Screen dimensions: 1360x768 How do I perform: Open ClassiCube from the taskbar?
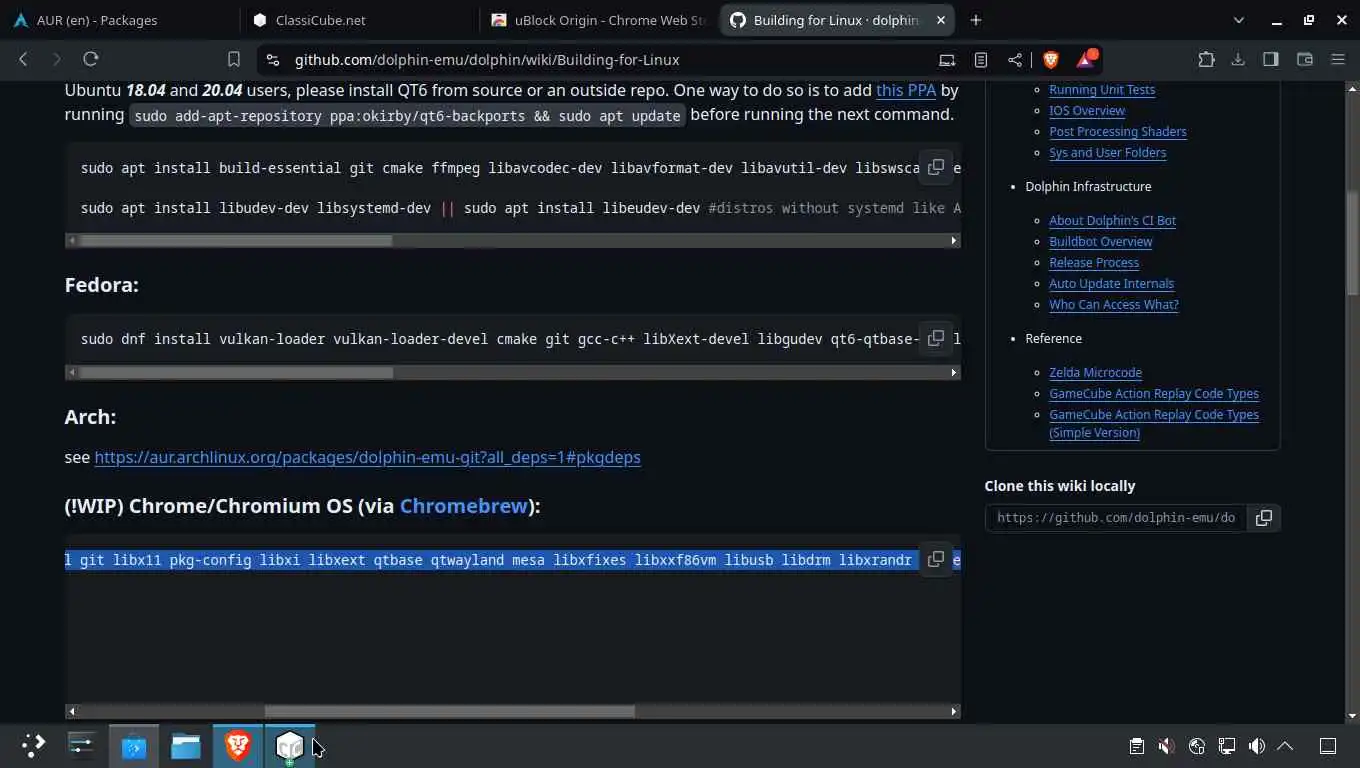click(290, 745)
